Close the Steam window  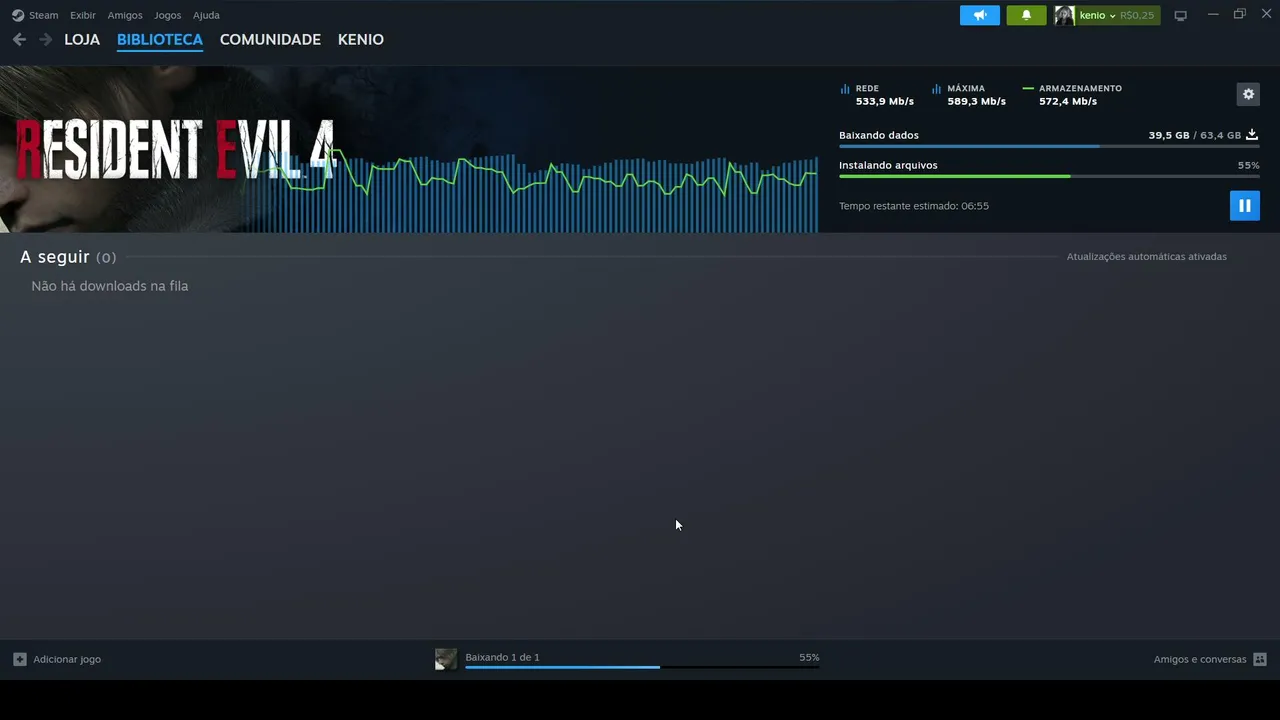pos(1266,14)
